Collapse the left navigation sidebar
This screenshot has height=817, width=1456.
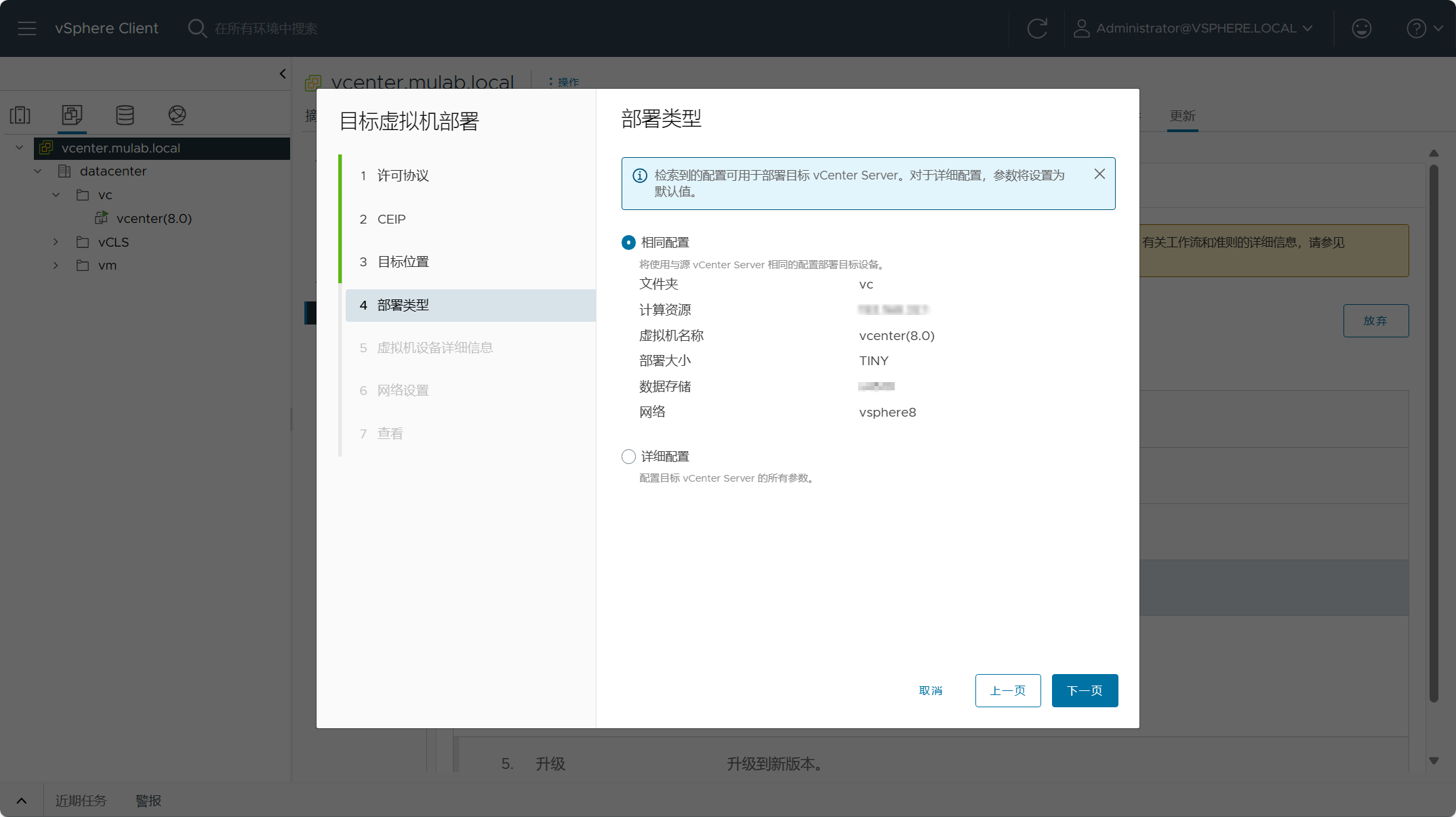pos(283,74)
